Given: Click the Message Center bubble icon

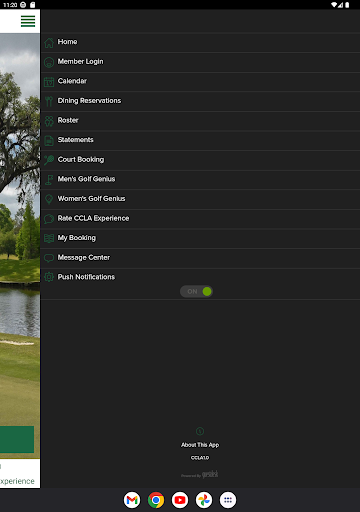Looking at the screenshot, I should pos(49,258).
